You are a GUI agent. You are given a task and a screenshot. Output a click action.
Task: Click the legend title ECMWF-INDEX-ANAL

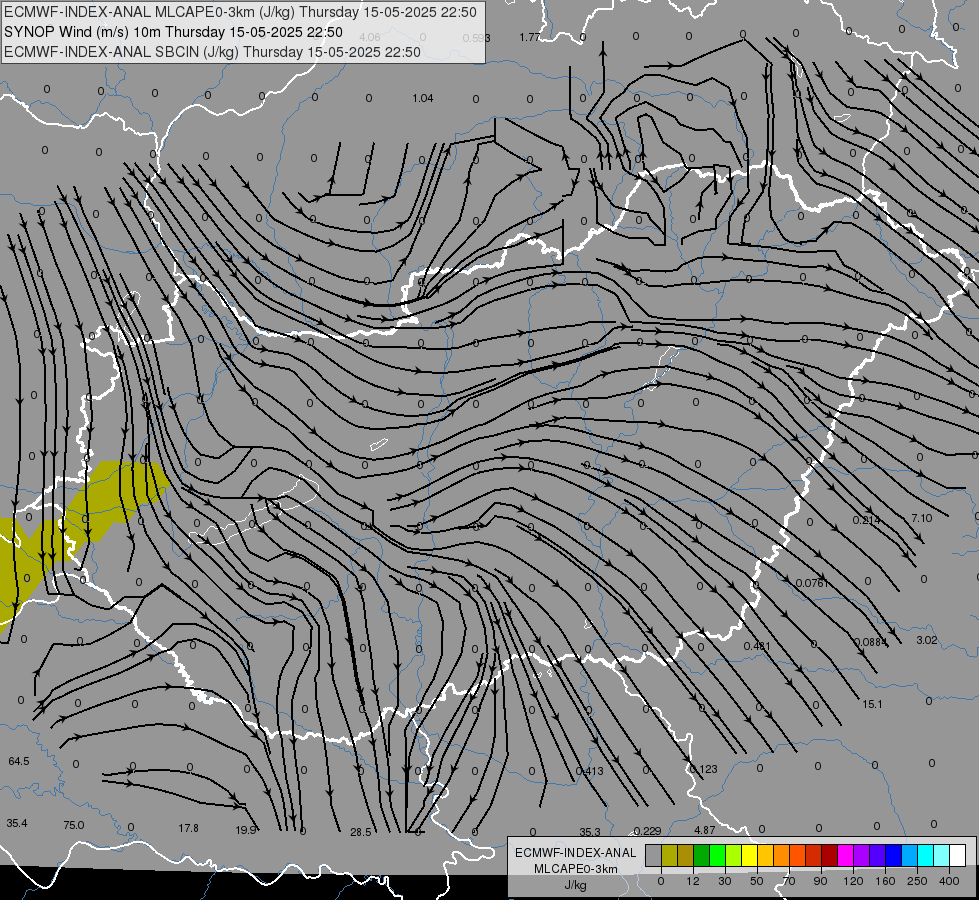576,853
